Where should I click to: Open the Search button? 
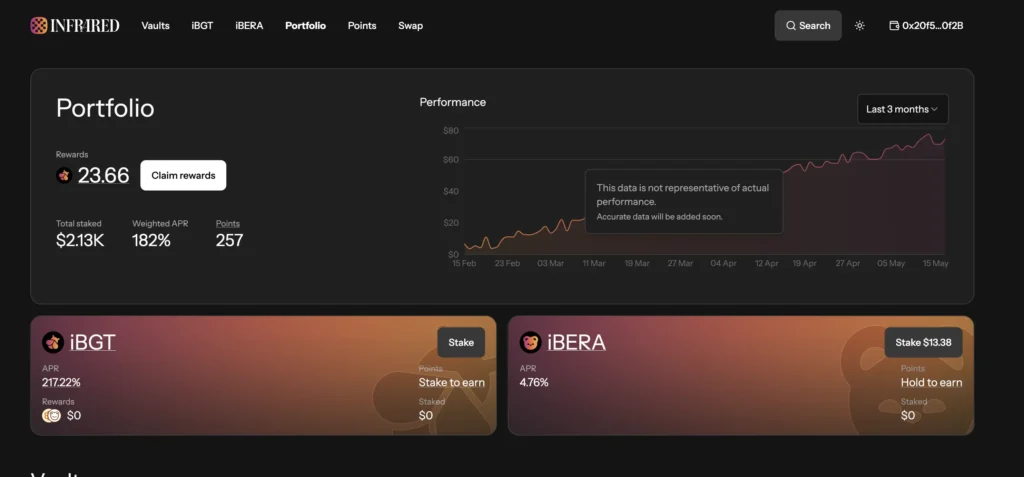(x=808, y=25)
